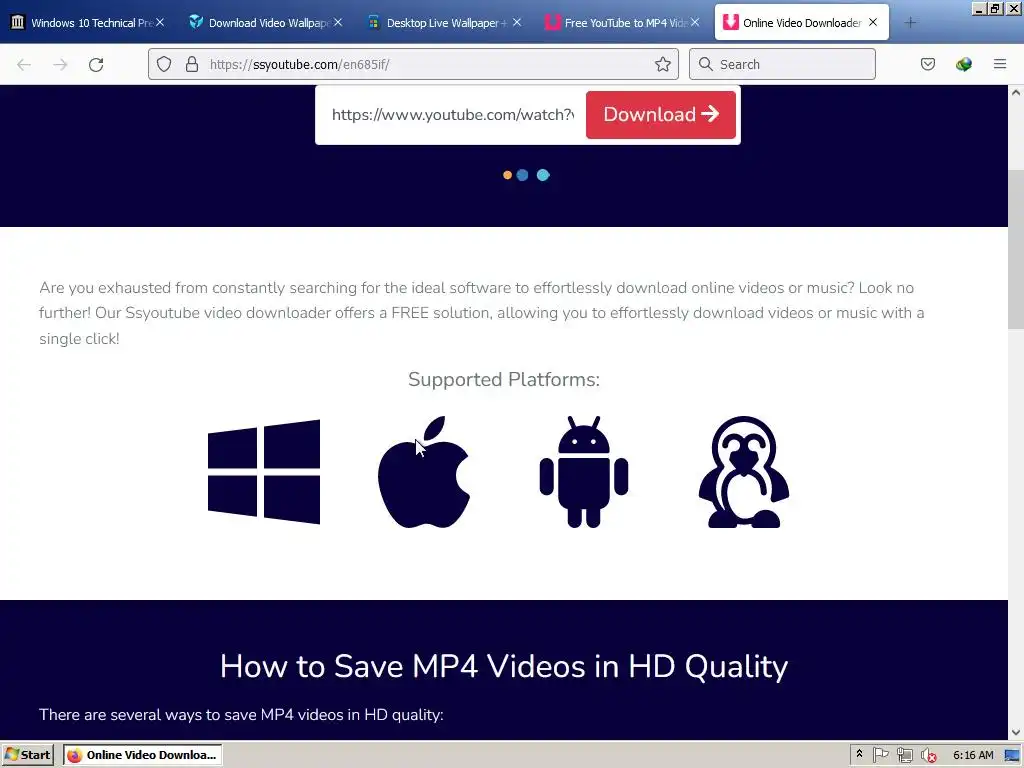Viewport: 1024px width, 768px height.
Task: Click 'How to Save MP4 Videos in HD Quality' heading
Action: [504, 666]
